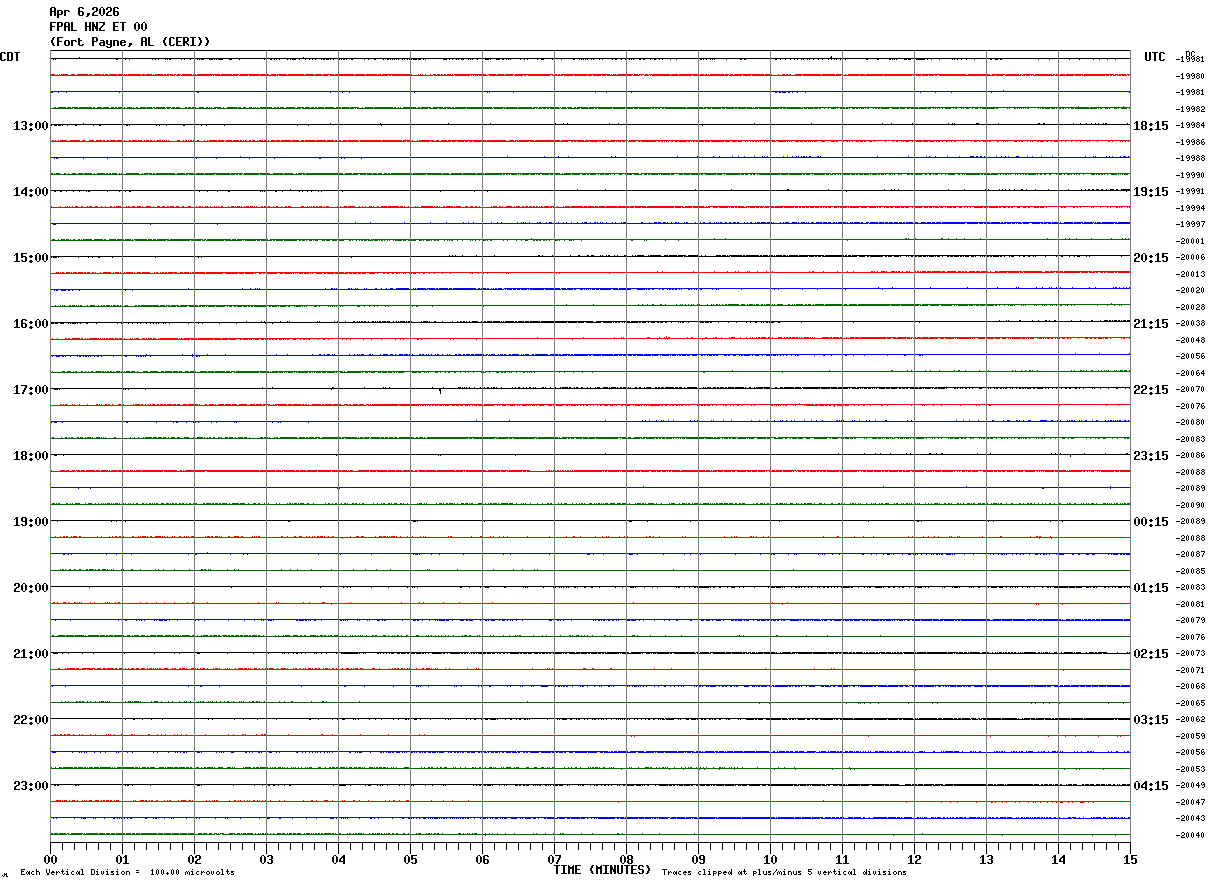The width and height of the screenshot is (1210, 886).
Task: Click the 00:15 UTC time label
Action: point(1150,522)
